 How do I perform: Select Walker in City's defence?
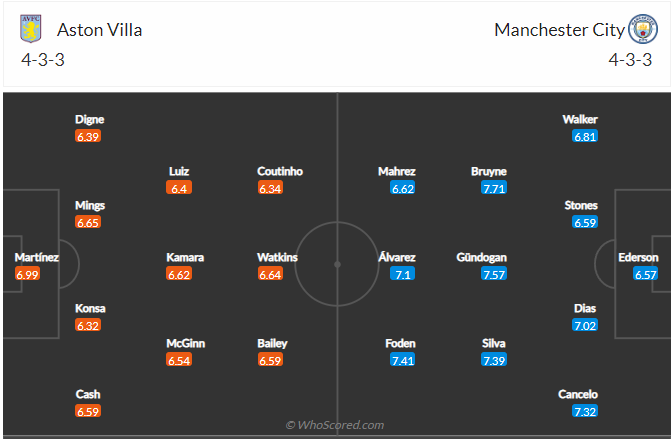point(580,119)
